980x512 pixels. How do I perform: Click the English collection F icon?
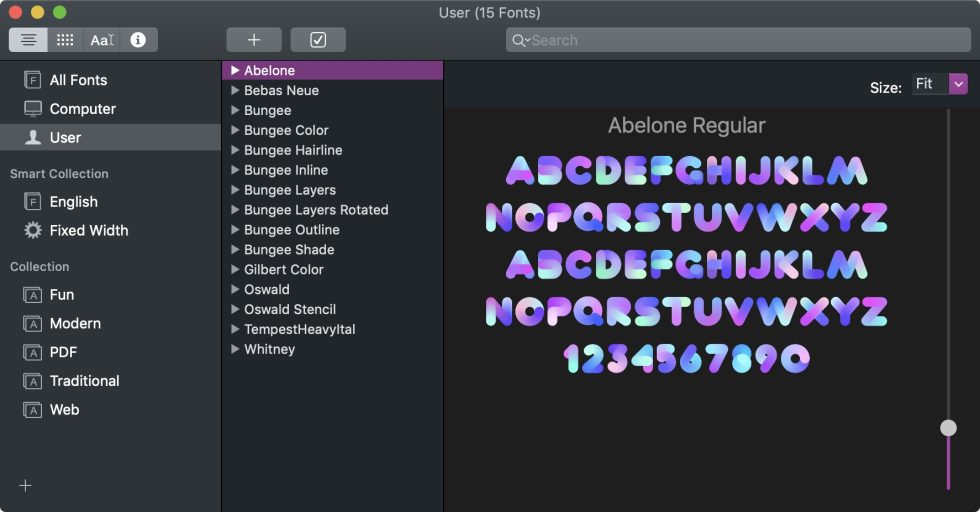pyautogui.click(x=32, y=202)
